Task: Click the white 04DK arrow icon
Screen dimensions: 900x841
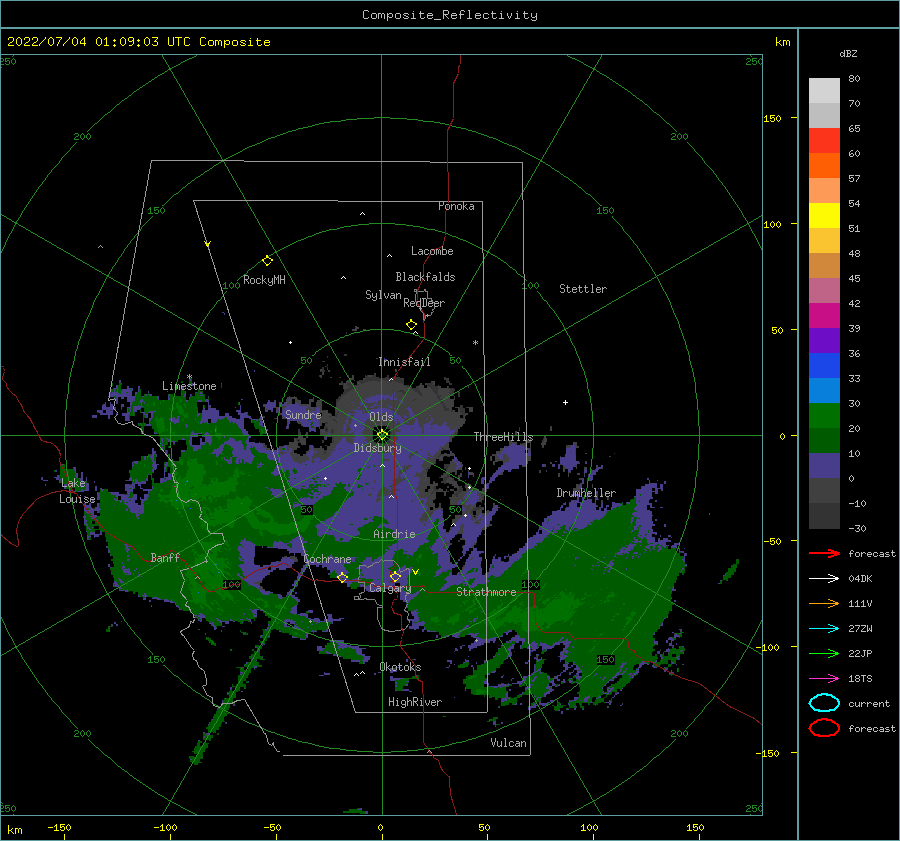Action: tap(824, 578)
